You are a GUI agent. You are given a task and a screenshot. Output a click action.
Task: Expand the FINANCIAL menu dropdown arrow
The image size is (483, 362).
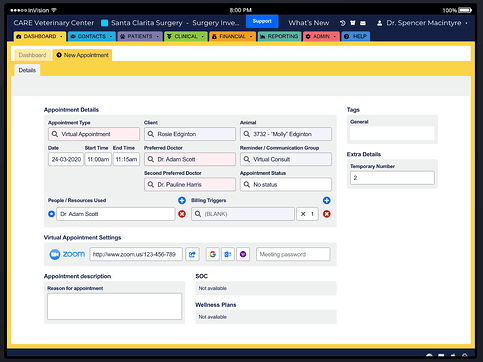pos(251,36)
